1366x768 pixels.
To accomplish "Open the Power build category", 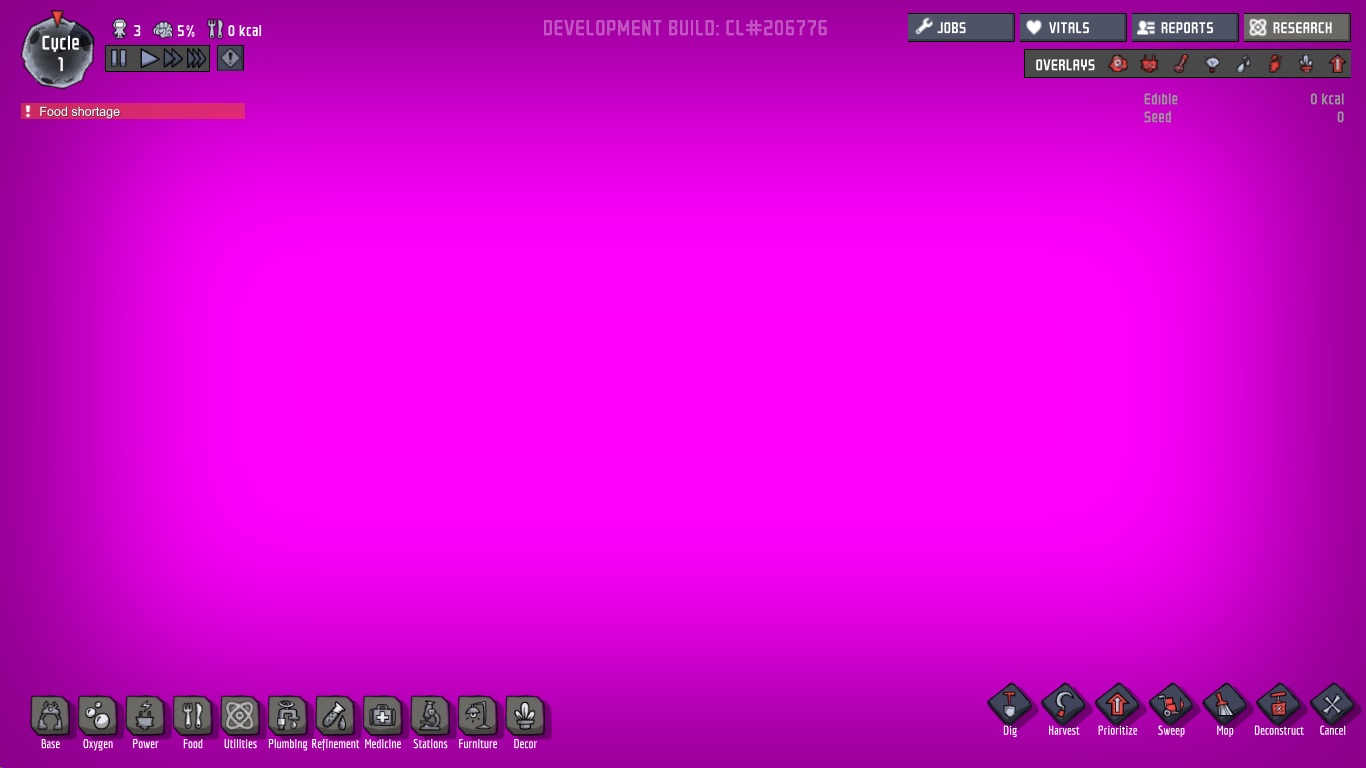I will pos(145,716).
